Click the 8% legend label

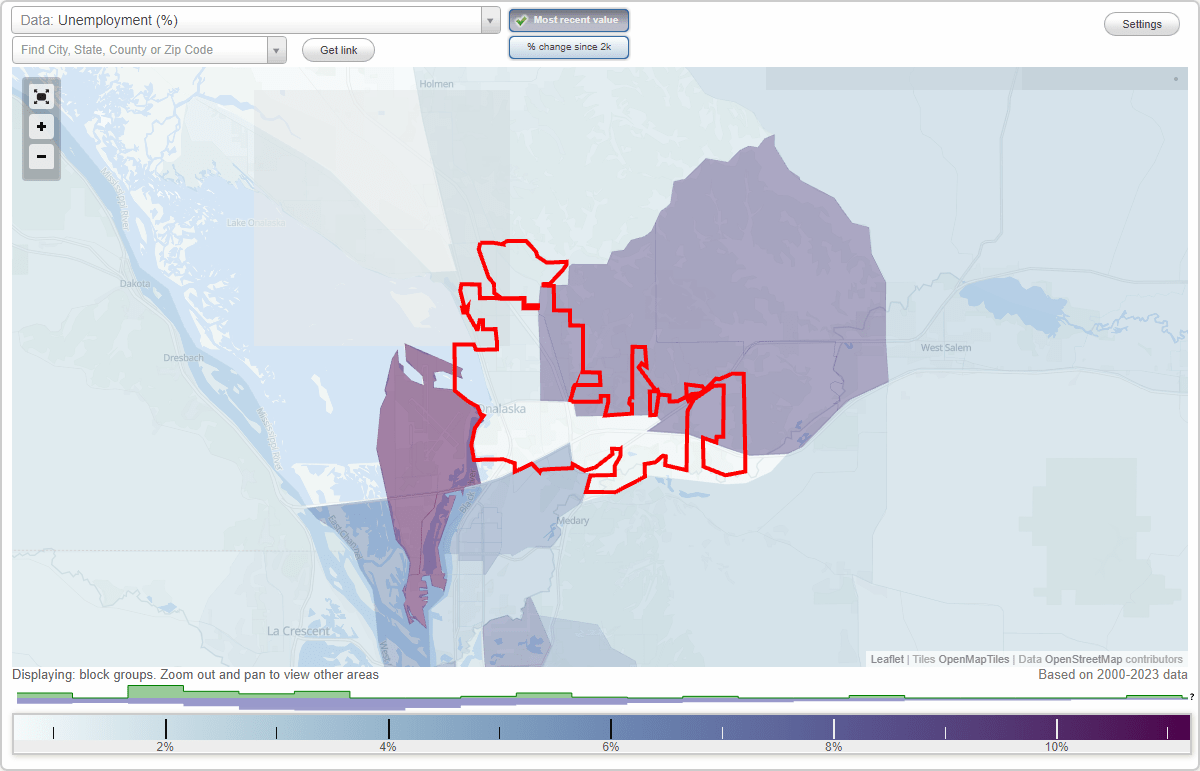point(834,747)
